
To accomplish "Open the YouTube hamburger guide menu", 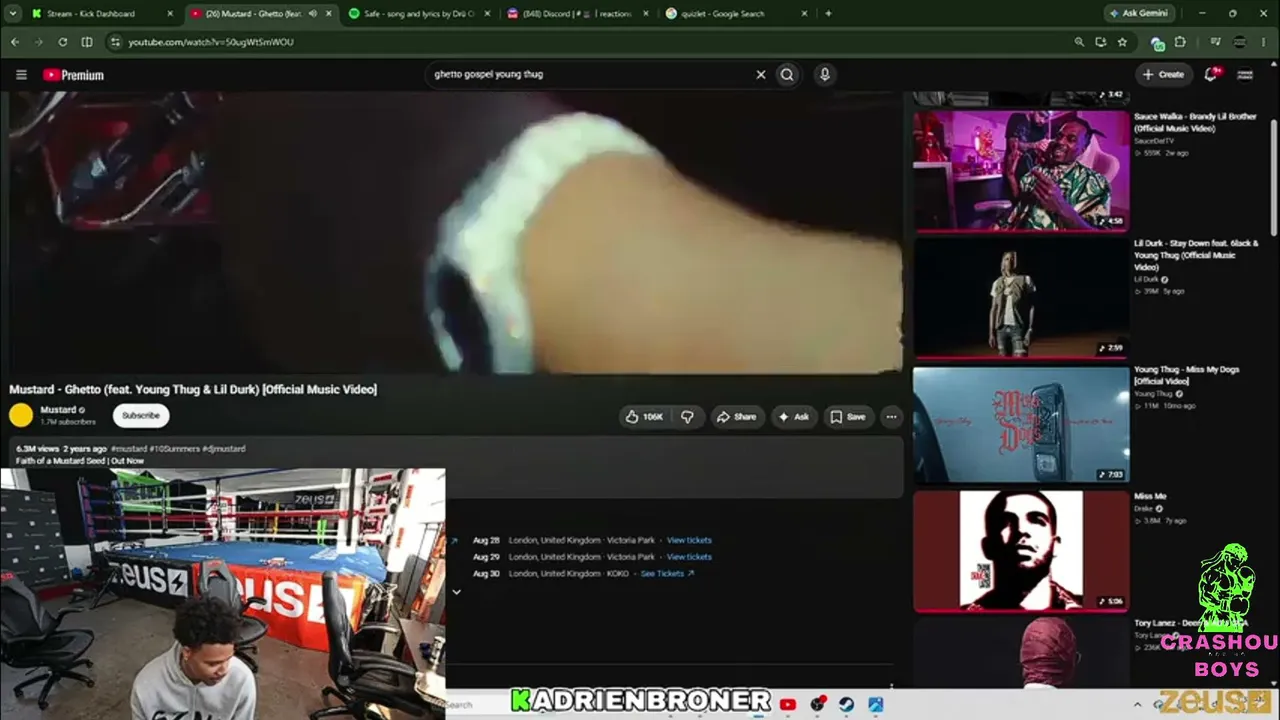I will coord(21,75).
